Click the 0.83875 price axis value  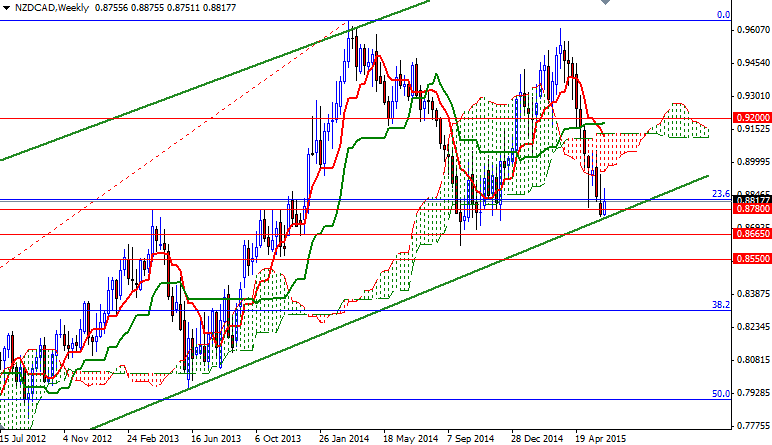pos(753,294)
